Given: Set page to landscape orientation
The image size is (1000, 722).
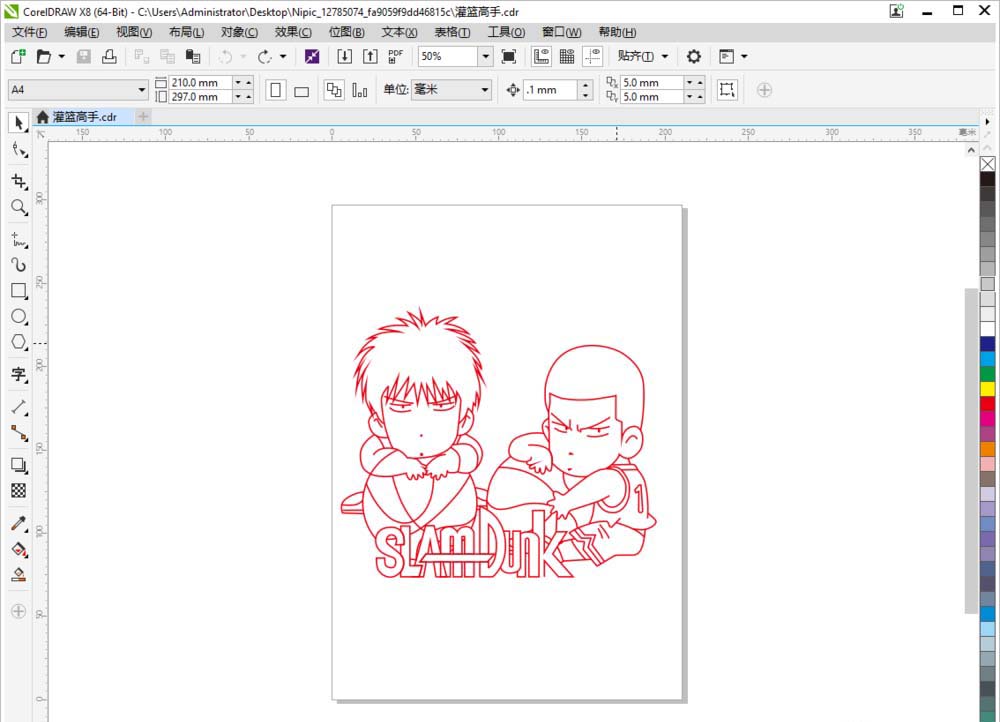Looking at the screenshot, I should point(302,90).
